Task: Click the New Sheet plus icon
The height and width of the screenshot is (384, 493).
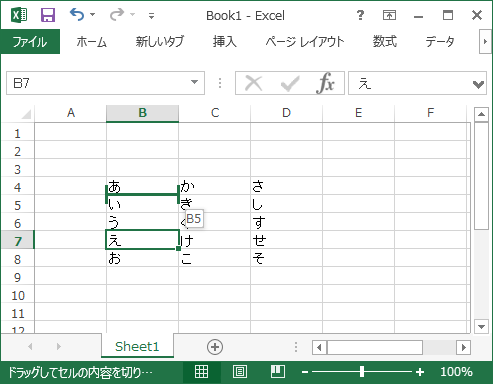Action: click(215, 347)
